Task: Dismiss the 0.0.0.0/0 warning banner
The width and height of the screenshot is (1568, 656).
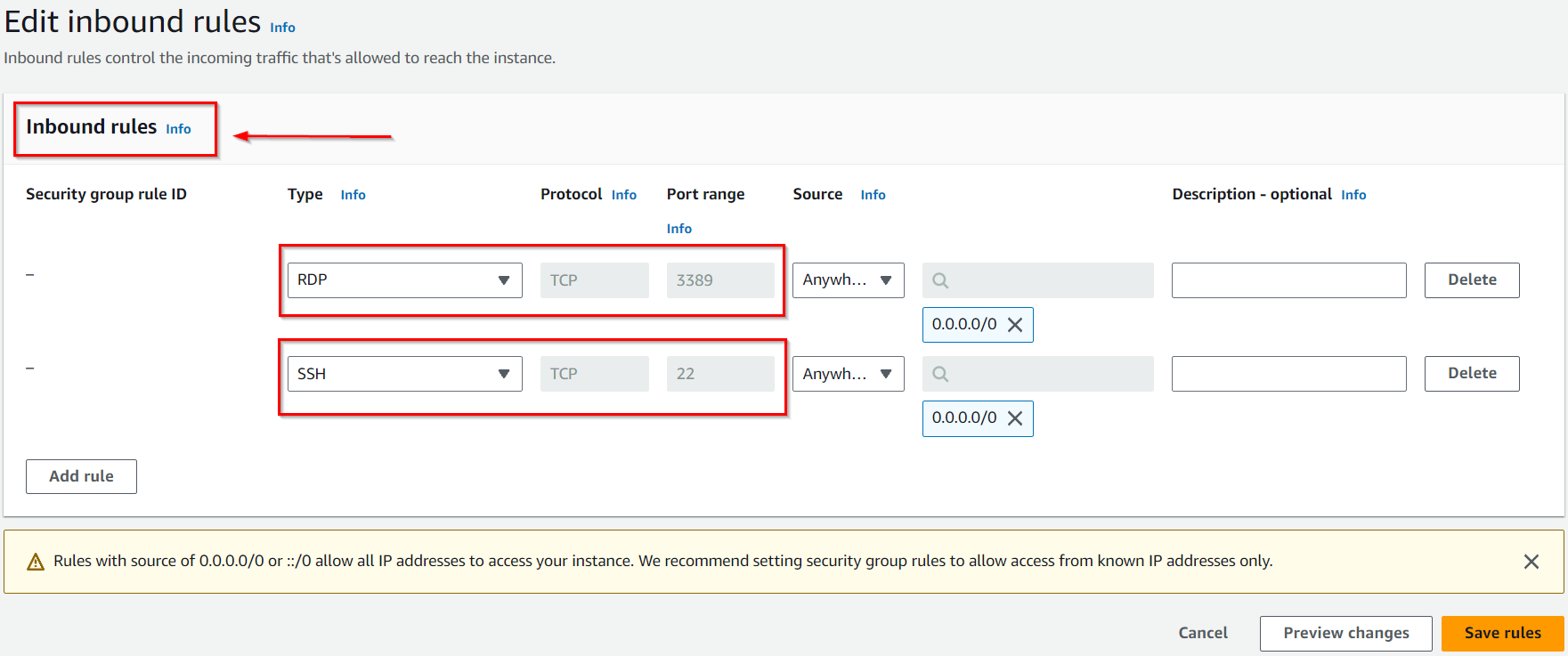Action: tap(1531, 562)
